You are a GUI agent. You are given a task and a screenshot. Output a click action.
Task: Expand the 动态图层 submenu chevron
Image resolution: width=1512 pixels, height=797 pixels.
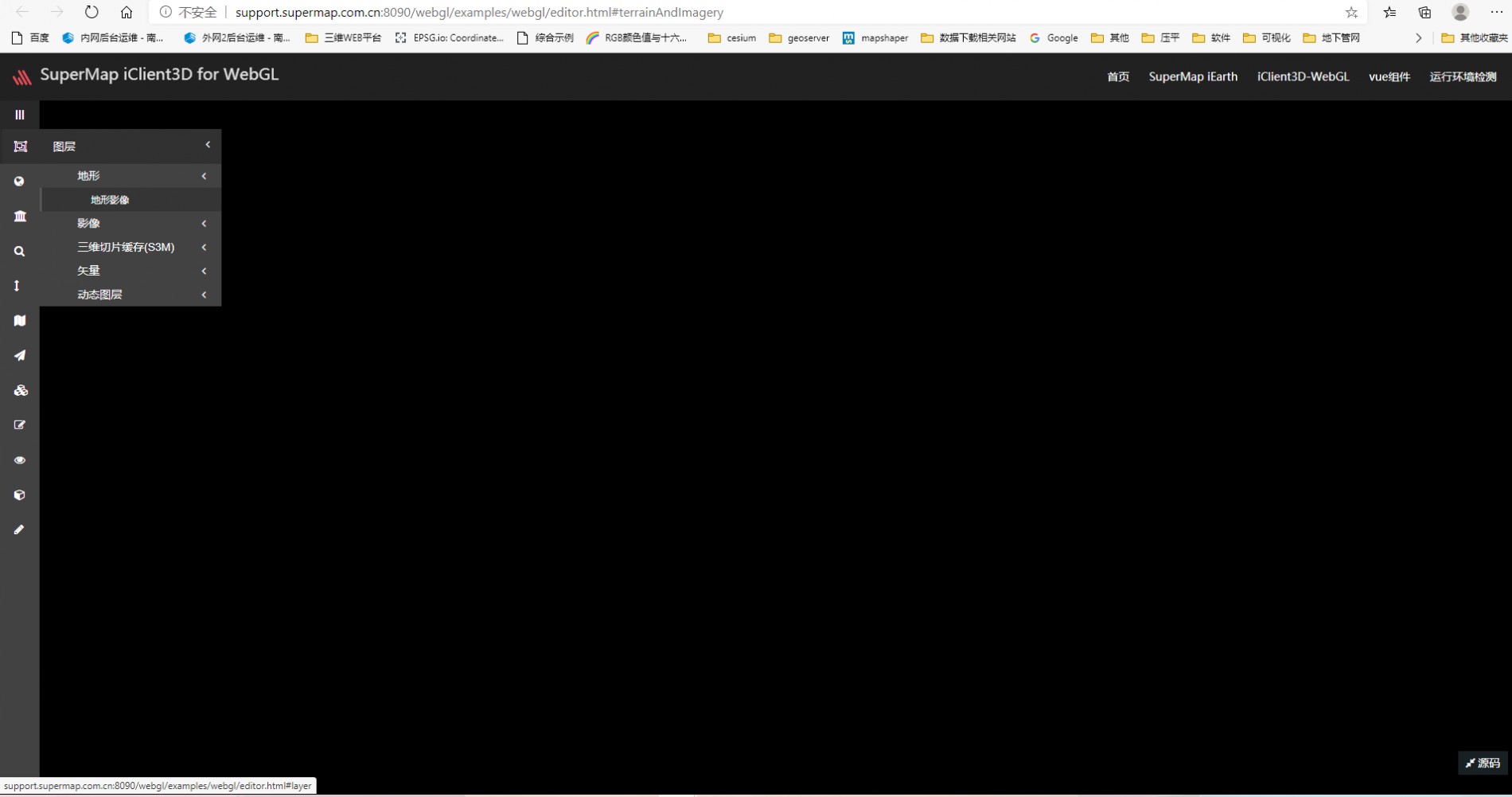click(204, 295)
